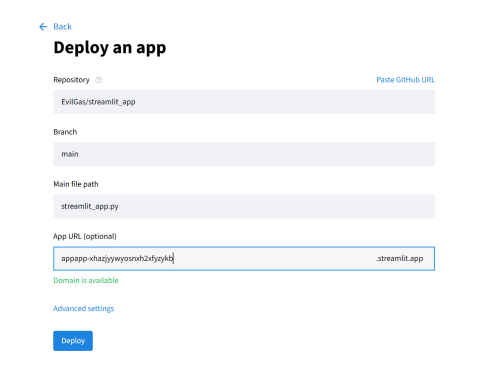Select the Main file path input
This screenshot has height=378, width=500.
[x=244, y=206]
